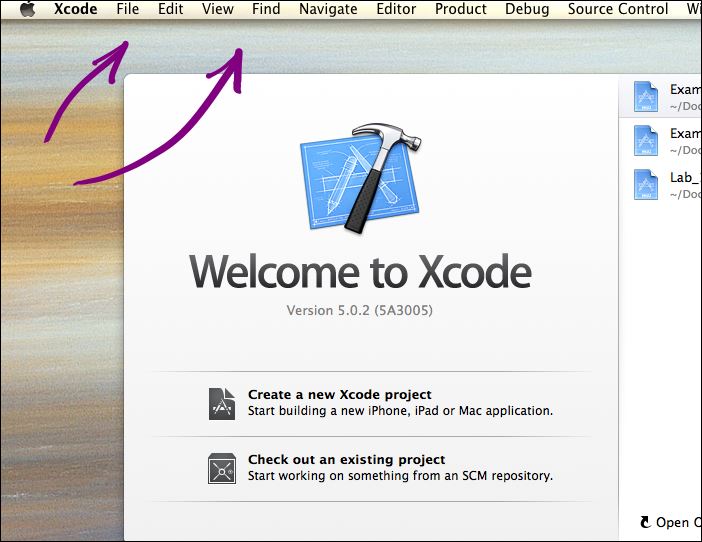Click the second recent project's file icon
The height and width of the screenshot is (542, 702).
[x=646, y=141]
